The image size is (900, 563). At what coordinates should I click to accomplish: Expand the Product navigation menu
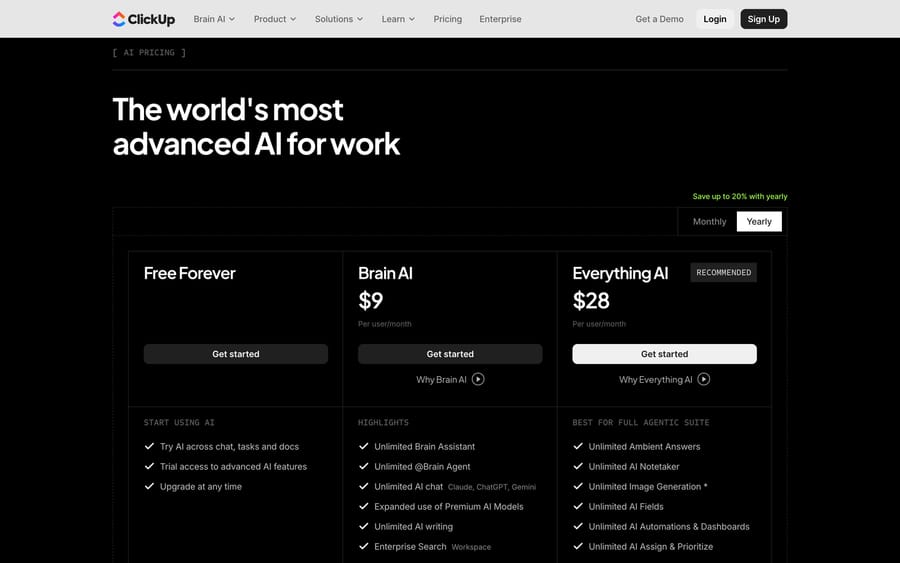(275, 19)
